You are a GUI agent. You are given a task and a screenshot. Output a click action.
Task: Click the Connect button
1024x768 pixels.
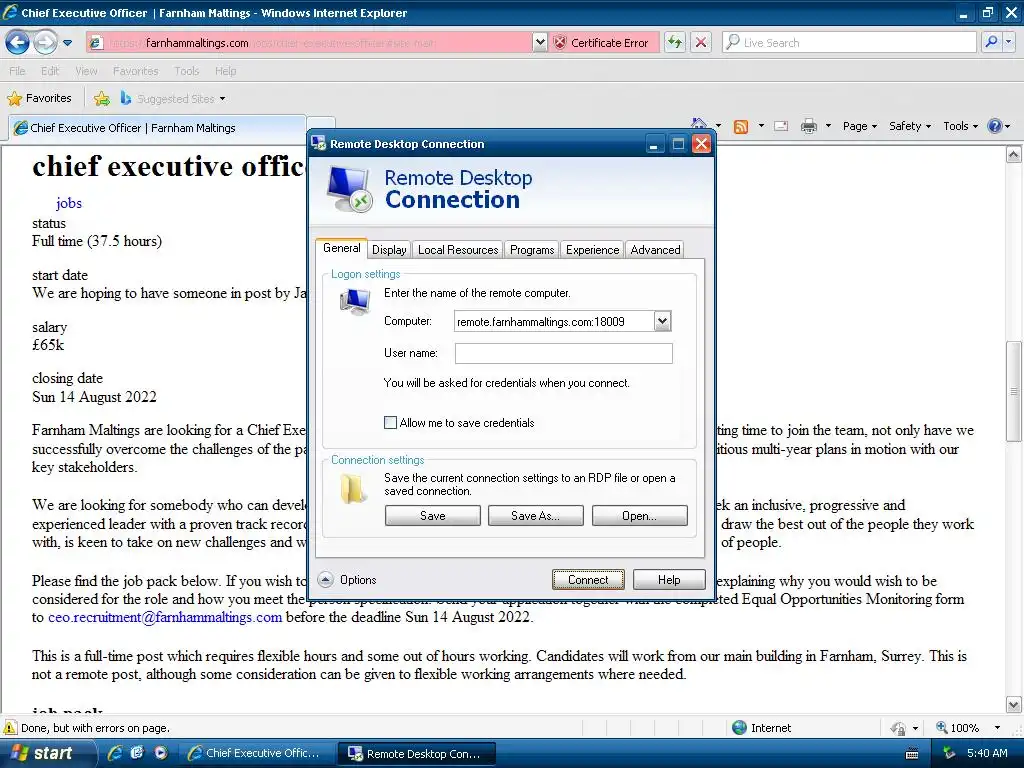tap(588, 580)
